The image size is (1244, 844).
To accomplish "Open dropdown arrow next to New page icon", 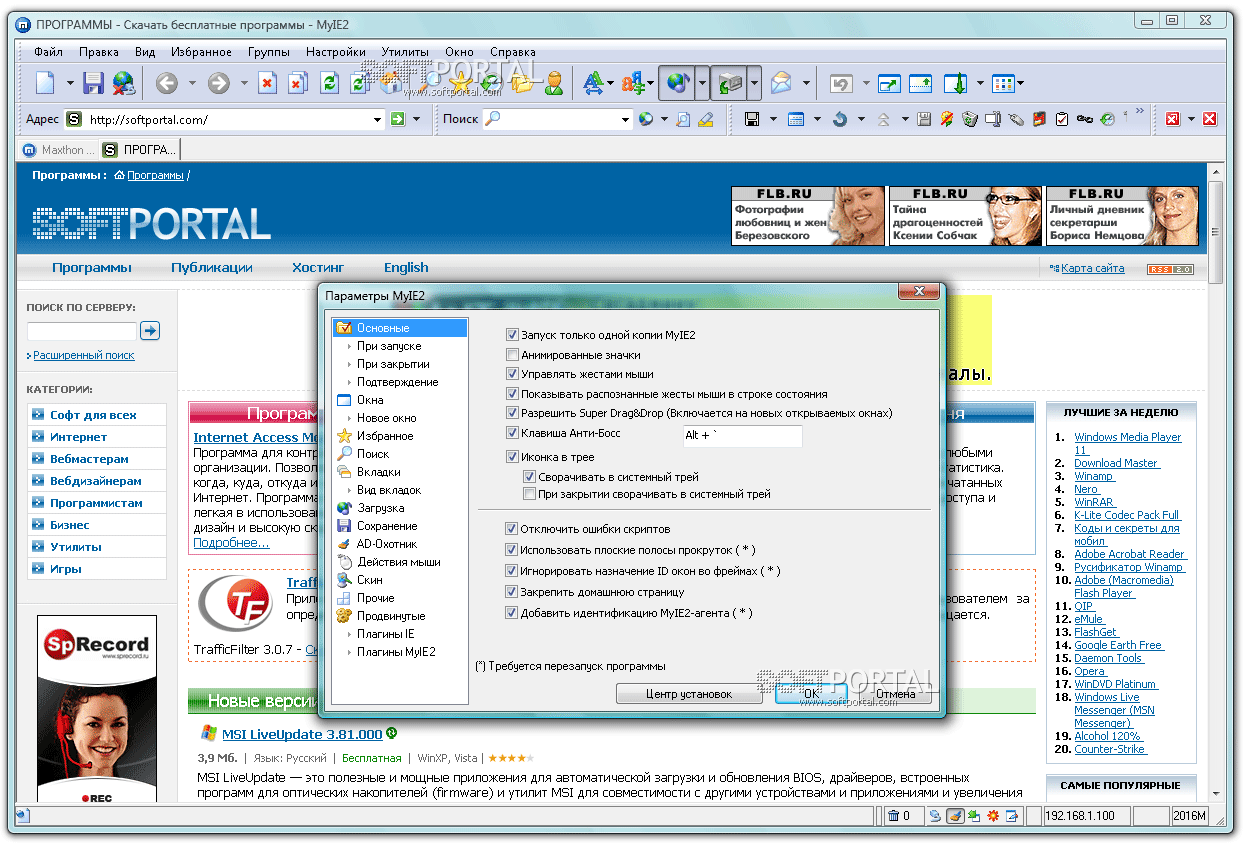I will point(70,84).
